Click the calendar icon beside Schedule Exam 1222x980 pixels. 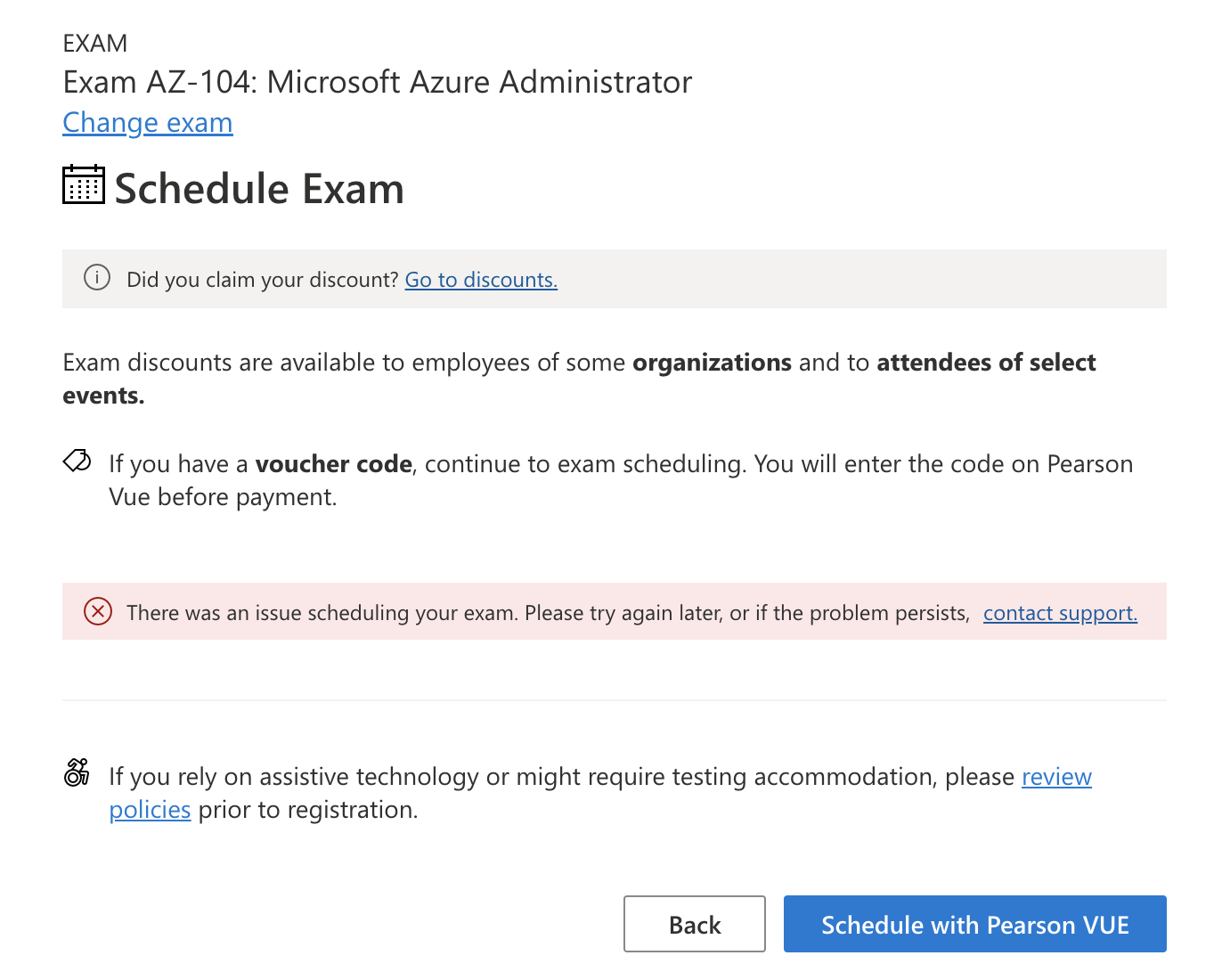click(x=84, y=185)
